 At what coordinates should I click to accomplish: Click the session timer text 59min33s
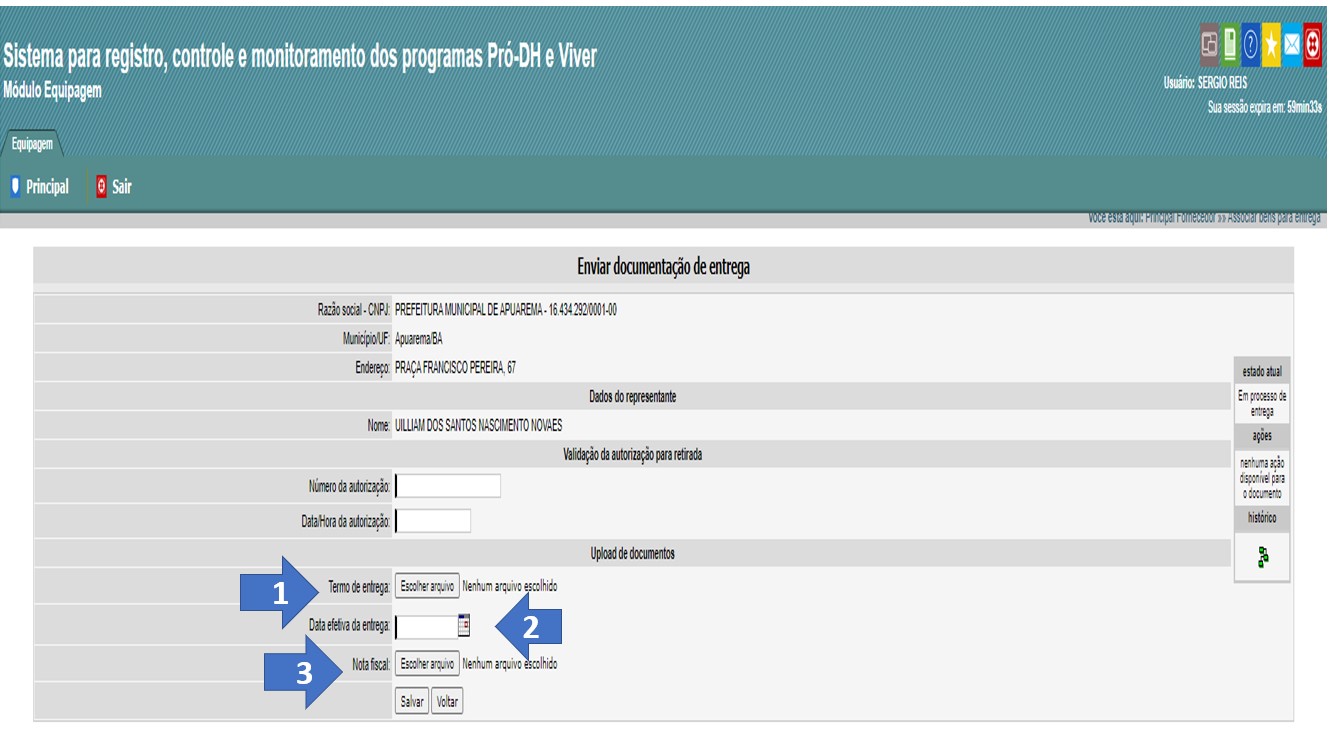click(1304, 108)
